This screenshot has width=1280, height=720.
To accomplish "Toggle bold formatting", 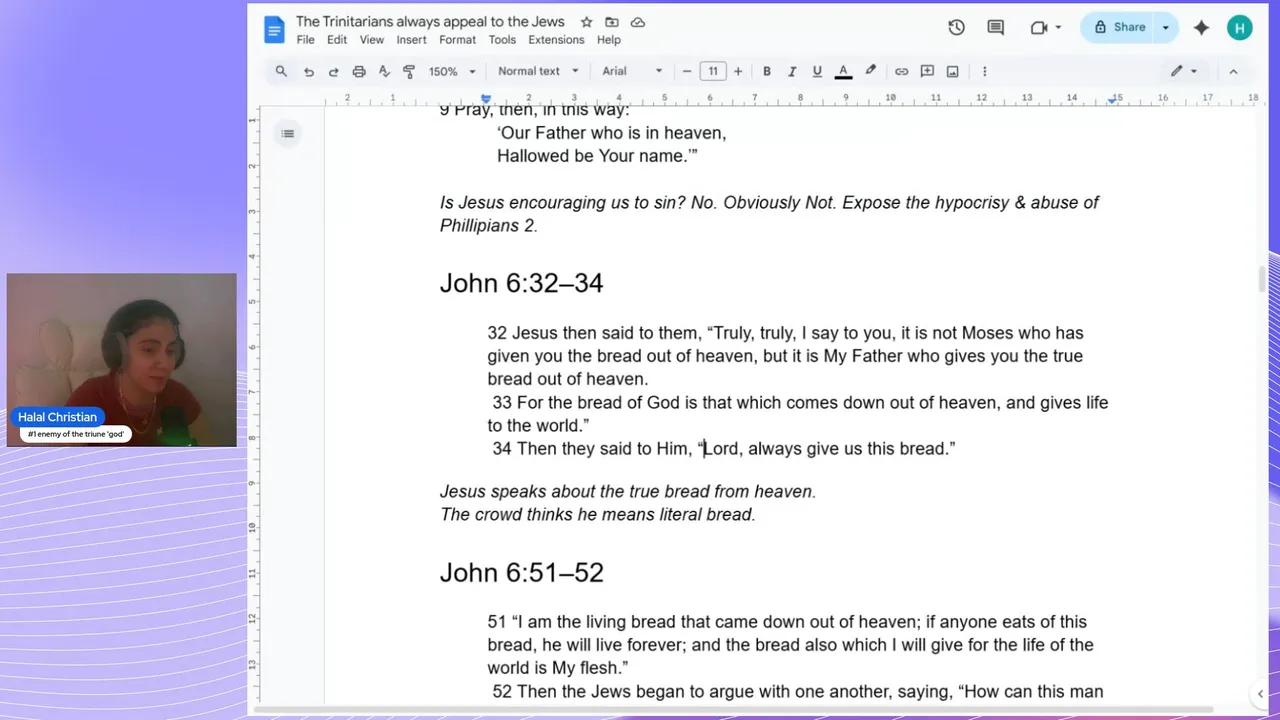I will 767,71.
